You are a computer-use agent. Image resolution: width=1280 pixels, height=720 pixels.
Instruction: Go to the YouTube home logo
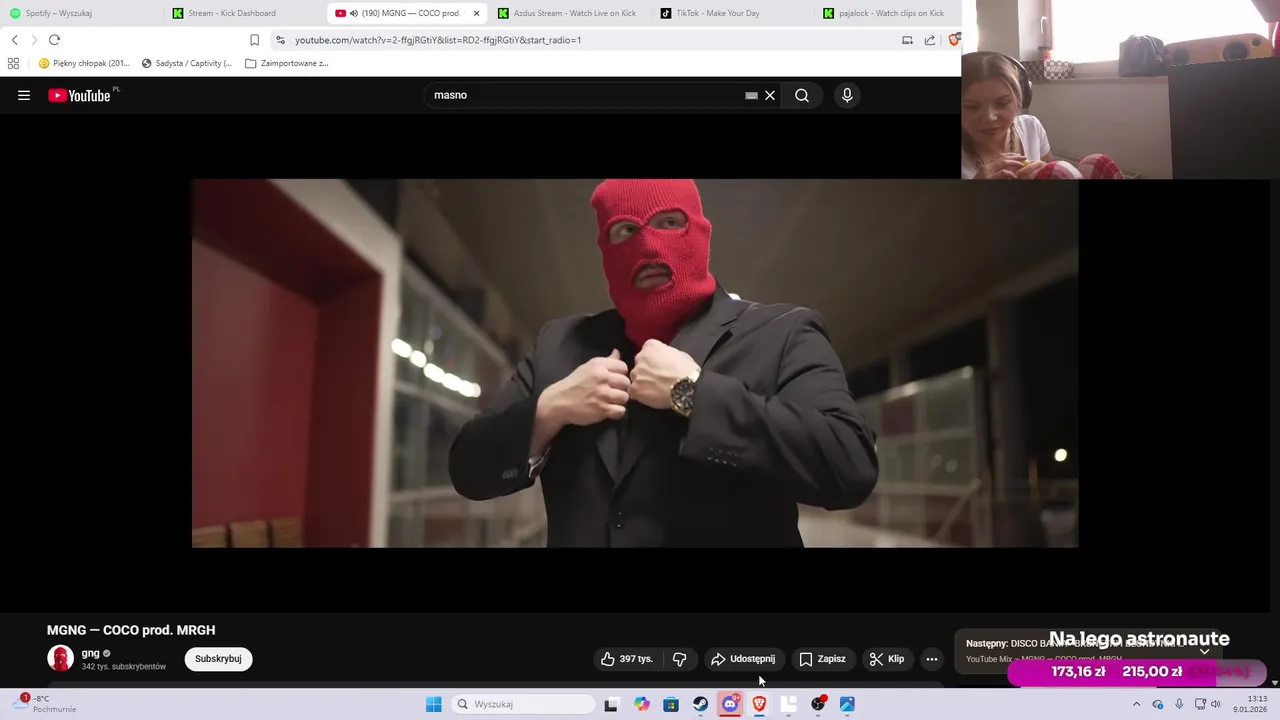[80, 95]
